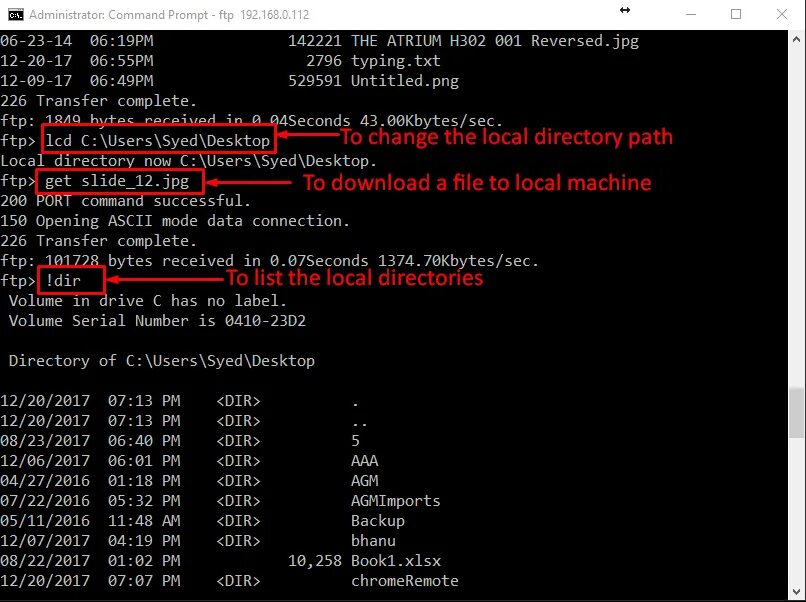
Task: Click the '529591' file size value
Action: pyautogui.click(x=315, y=81)
